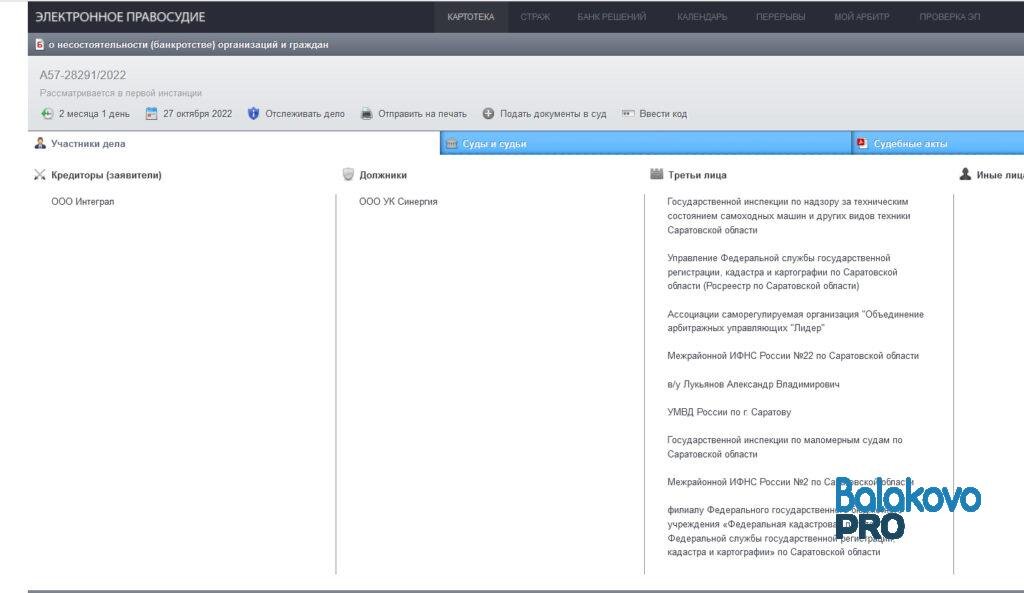Open Проверка ЭП menu item
This screenshot has width=1024, height=593.
950,17
